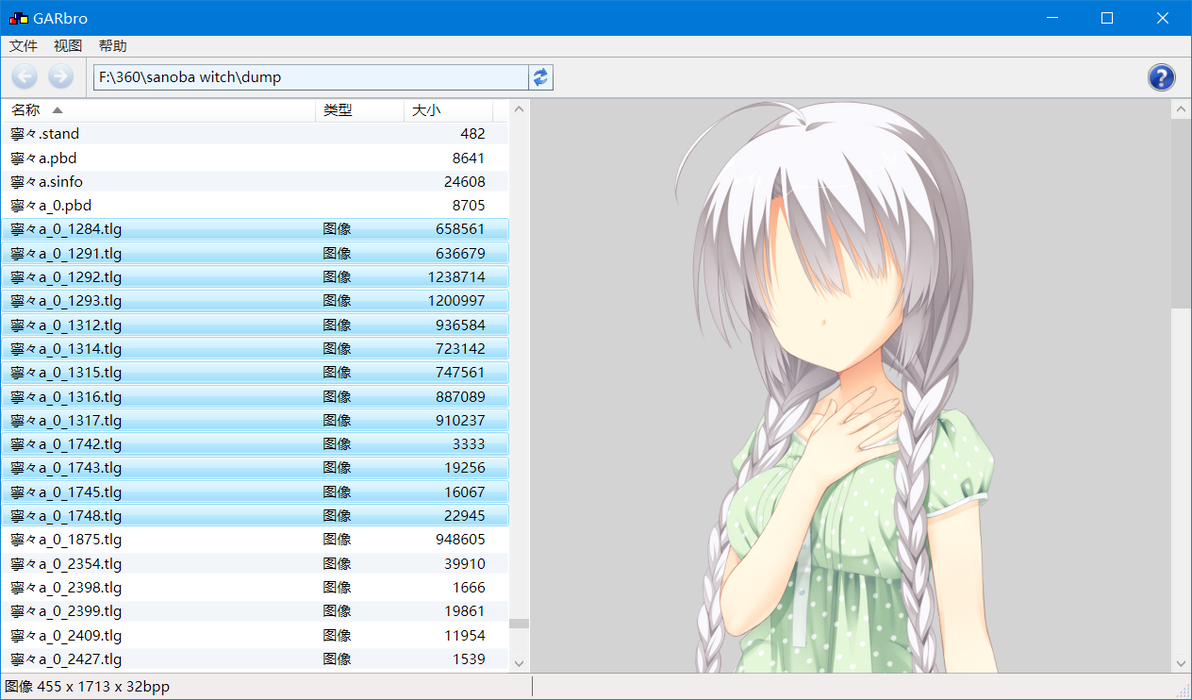Image resolution: width=1192 pixels, height=700 pixels.
Task: Click the size value 948605
Action: pos(460,540)
